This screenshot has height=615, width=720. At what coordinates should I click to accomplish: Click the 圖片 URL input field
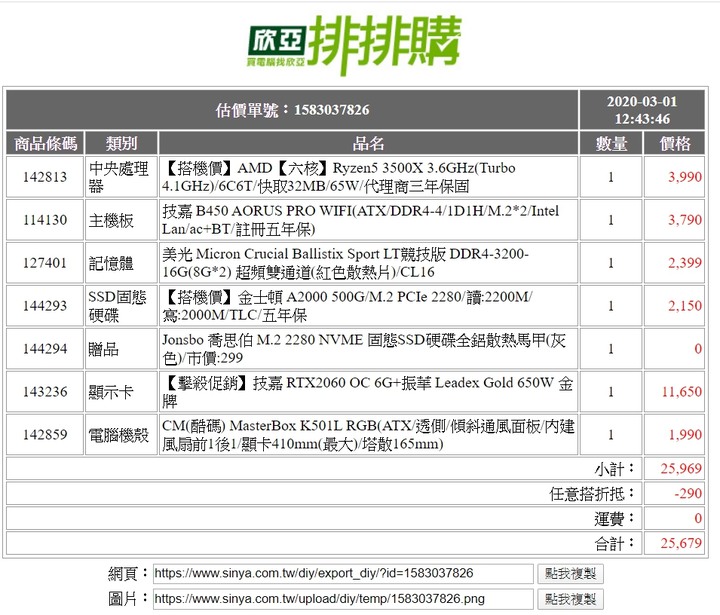tap(343, 599)
